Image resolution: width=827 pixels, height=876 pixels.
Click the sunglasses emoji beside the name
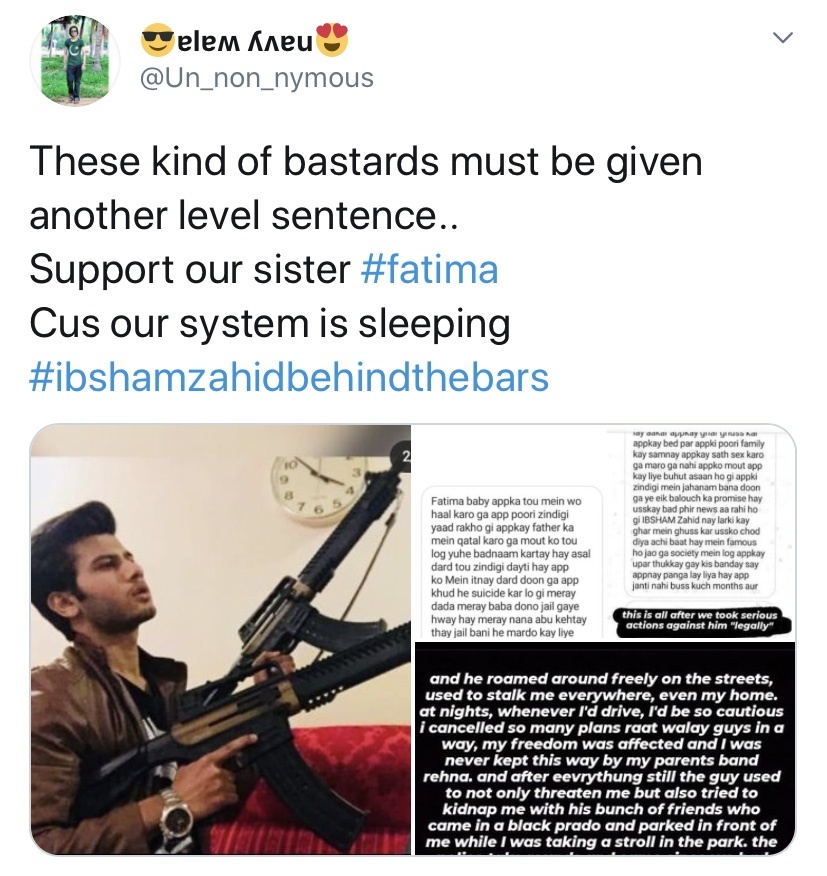[x=157, y=40]
